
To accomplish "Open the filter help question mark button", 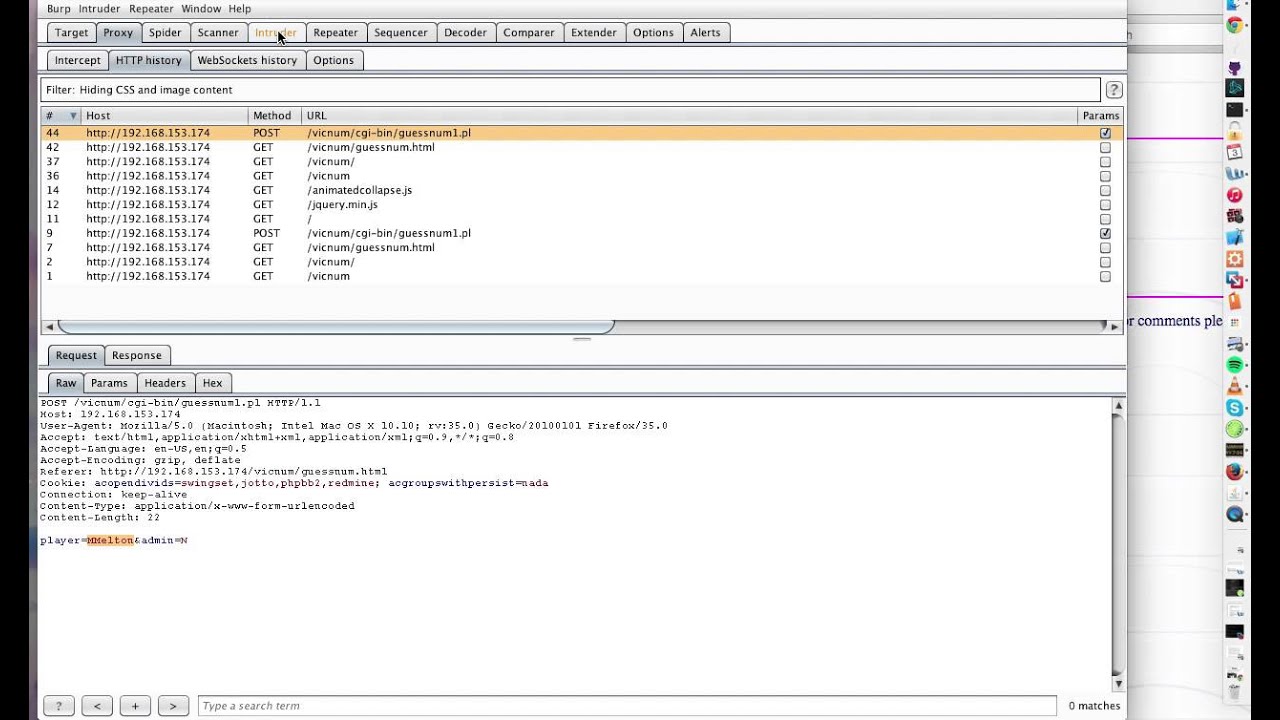I will coord(1113,90).
